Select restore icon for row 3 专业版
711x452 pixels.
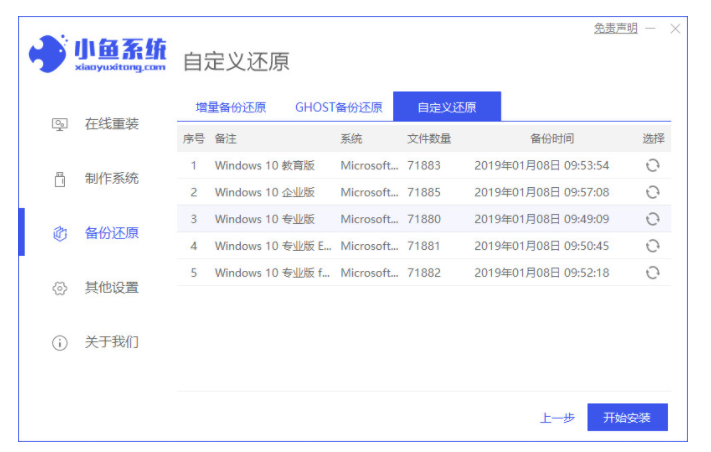click(x=652, y=219)
